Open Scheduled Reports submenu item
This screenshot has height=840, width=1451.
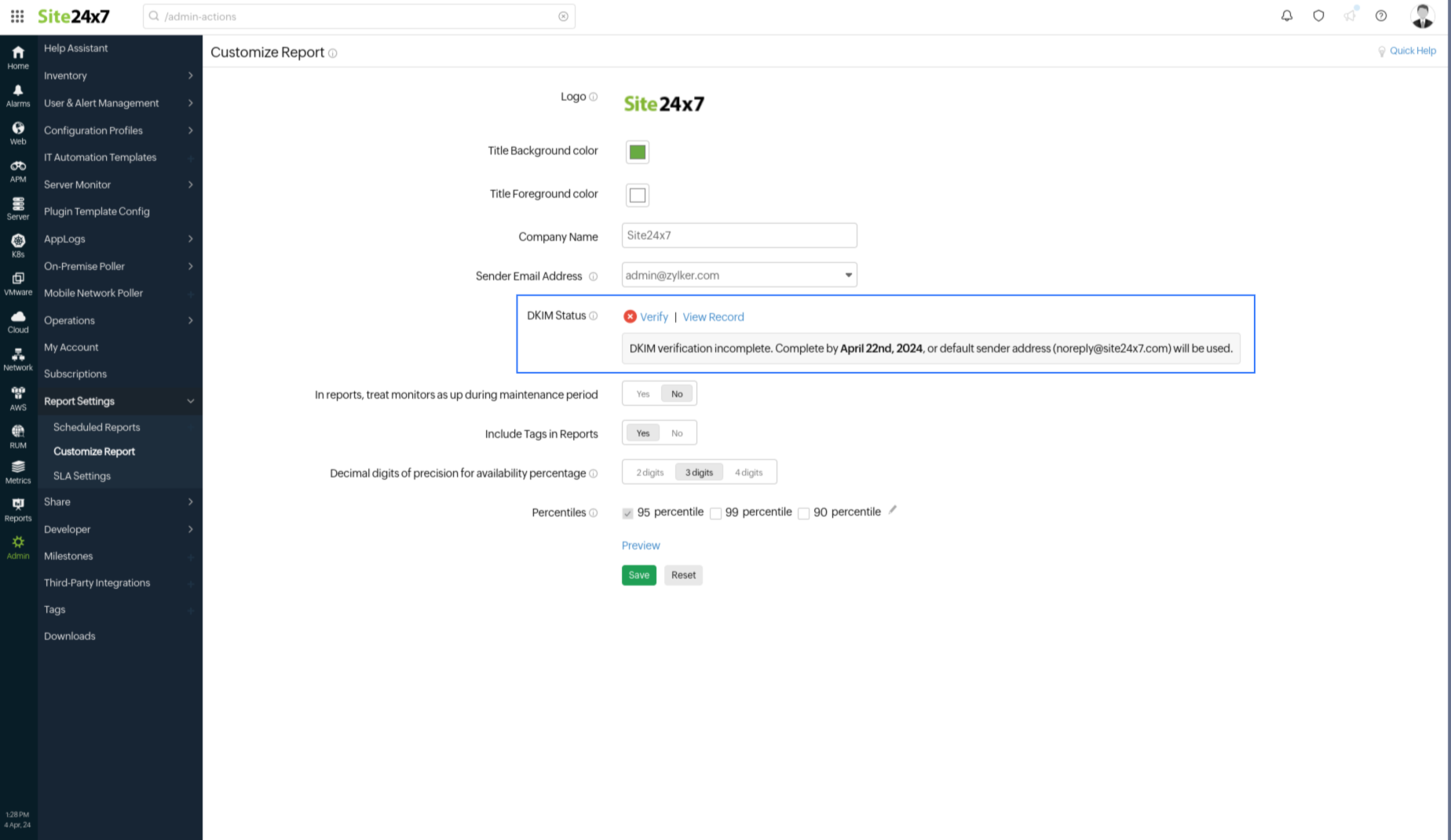[97, 427]
